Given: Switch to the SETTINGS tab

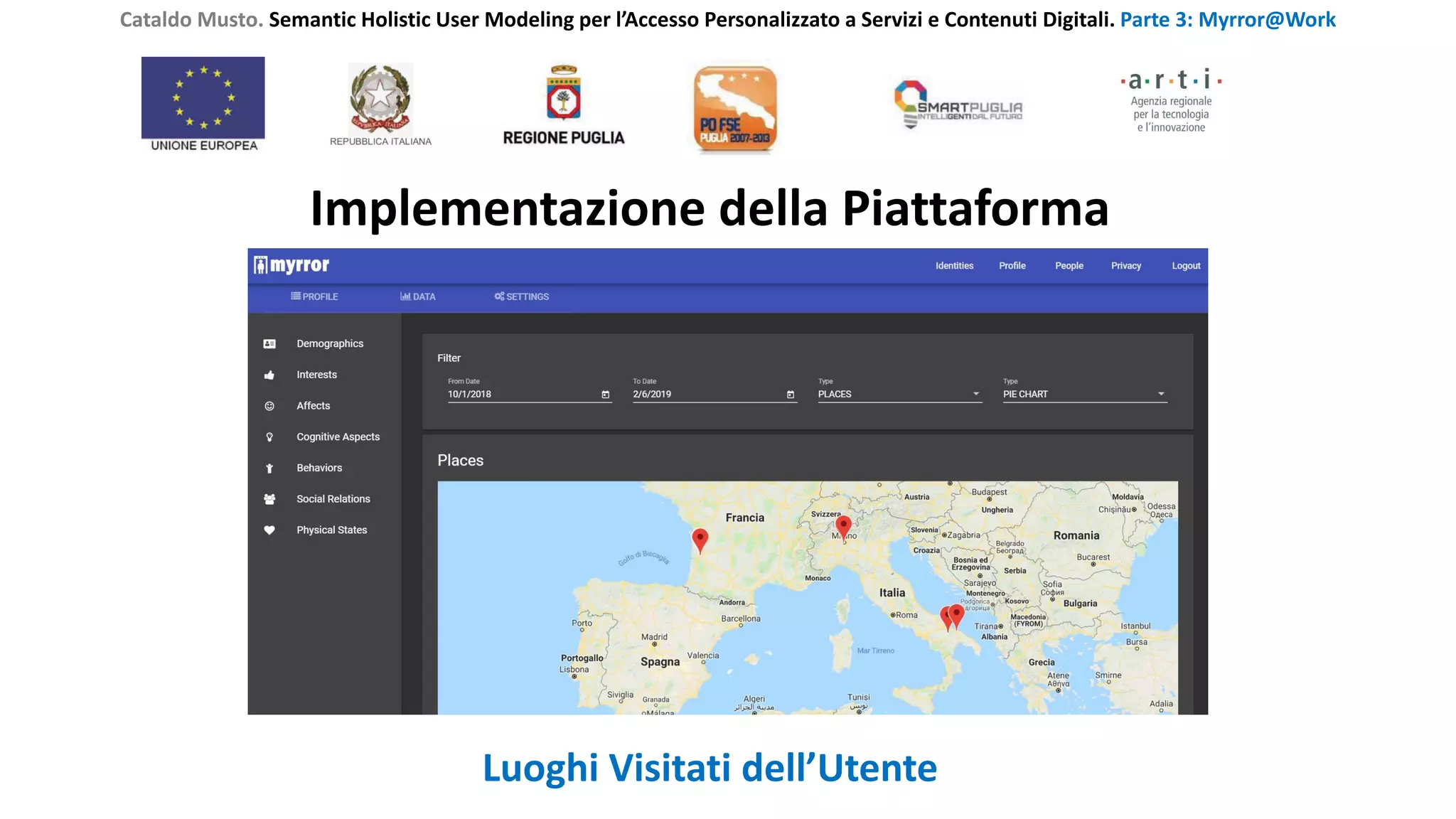Looking at the screenshot, I should click(521, 296).
